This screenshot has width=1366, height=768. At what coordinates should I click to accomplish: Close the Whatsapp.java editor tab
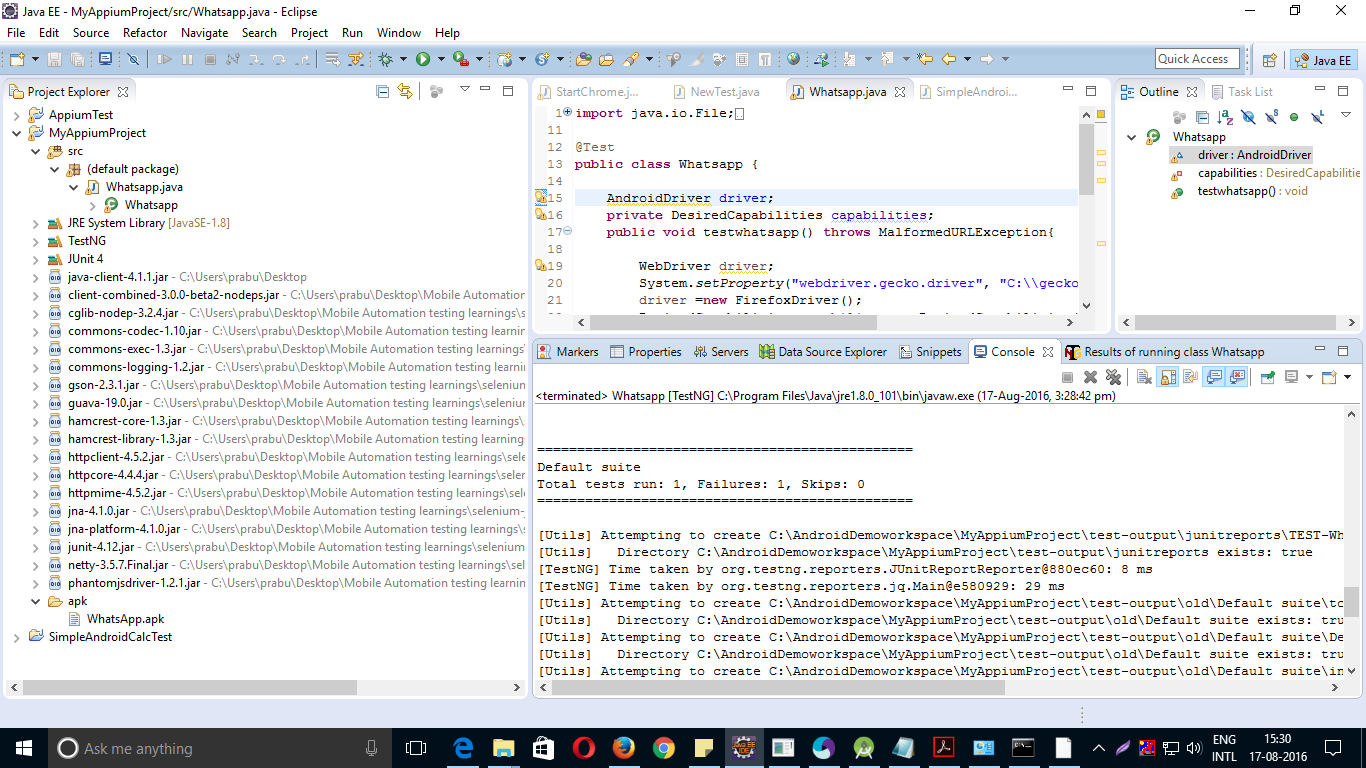click(899, 91)
